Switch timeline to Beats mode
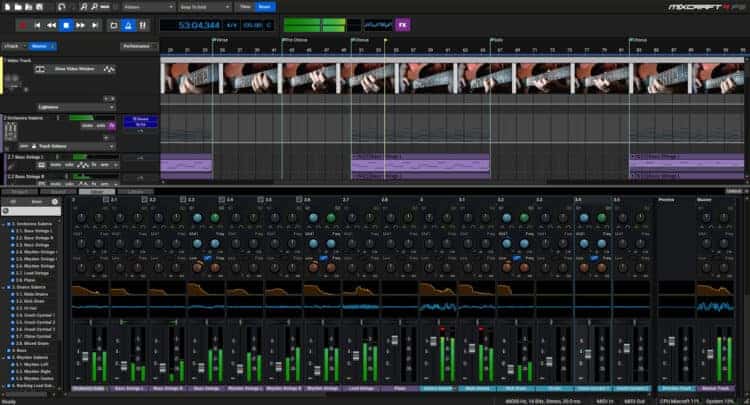750x405 pixels. pyautogui.click(x=265, y=7)
